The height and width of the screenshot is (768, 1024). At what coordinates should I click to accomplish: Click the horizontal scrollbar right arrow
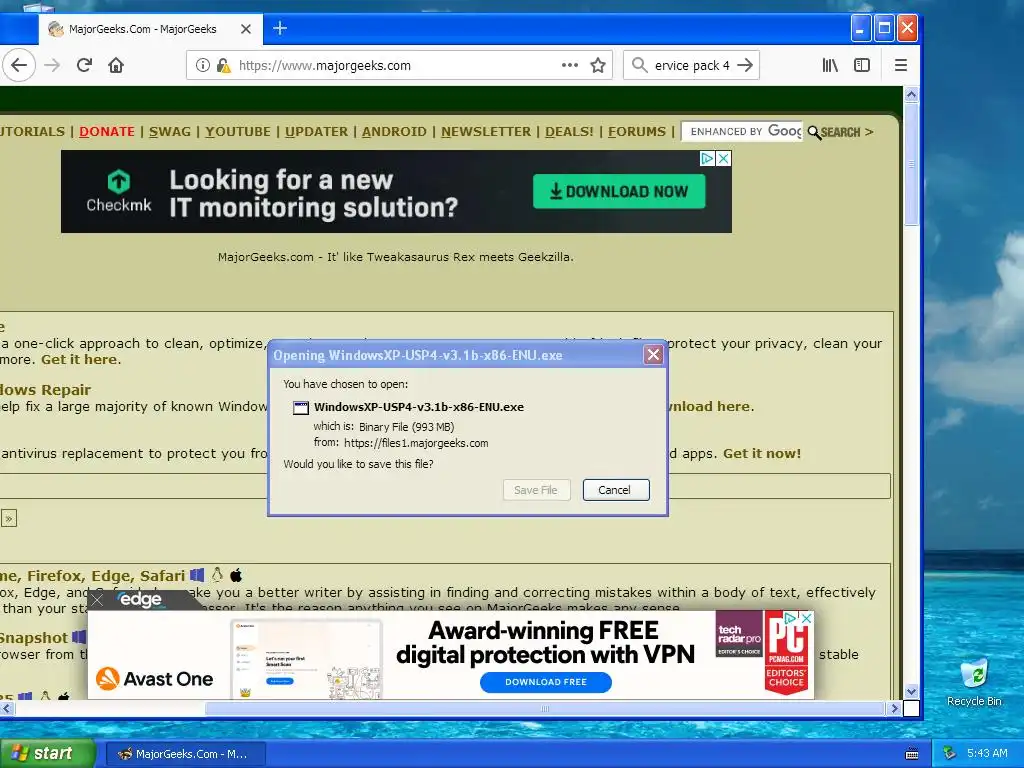click(x=895, y=709)
